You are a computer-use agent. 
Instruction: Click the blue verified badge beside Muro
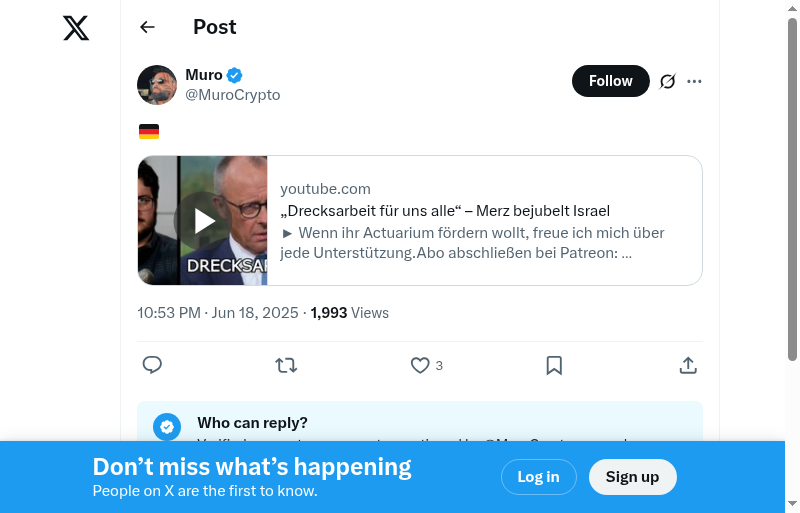point(235,75)
